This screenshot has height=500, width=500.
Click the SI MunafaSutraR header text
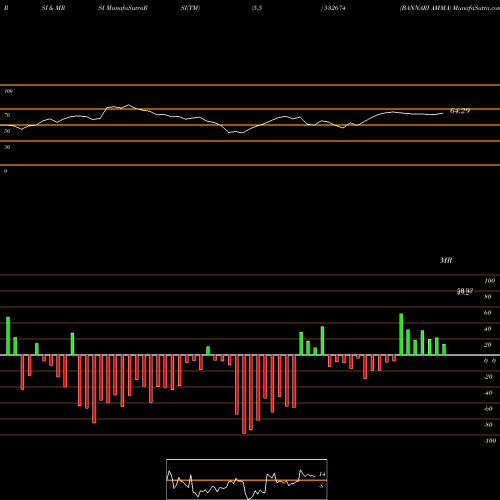coord(123,8)
